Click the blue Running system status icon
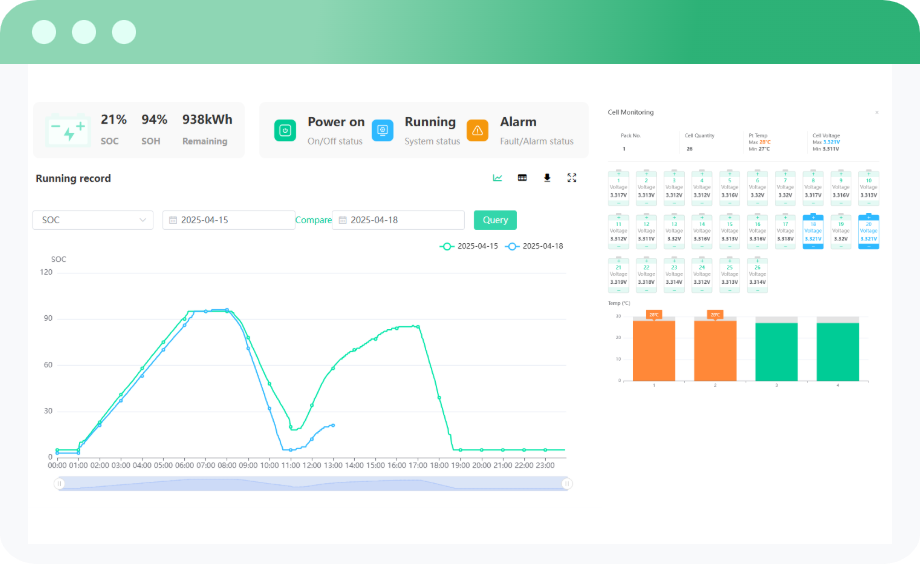 click(382, 130)
